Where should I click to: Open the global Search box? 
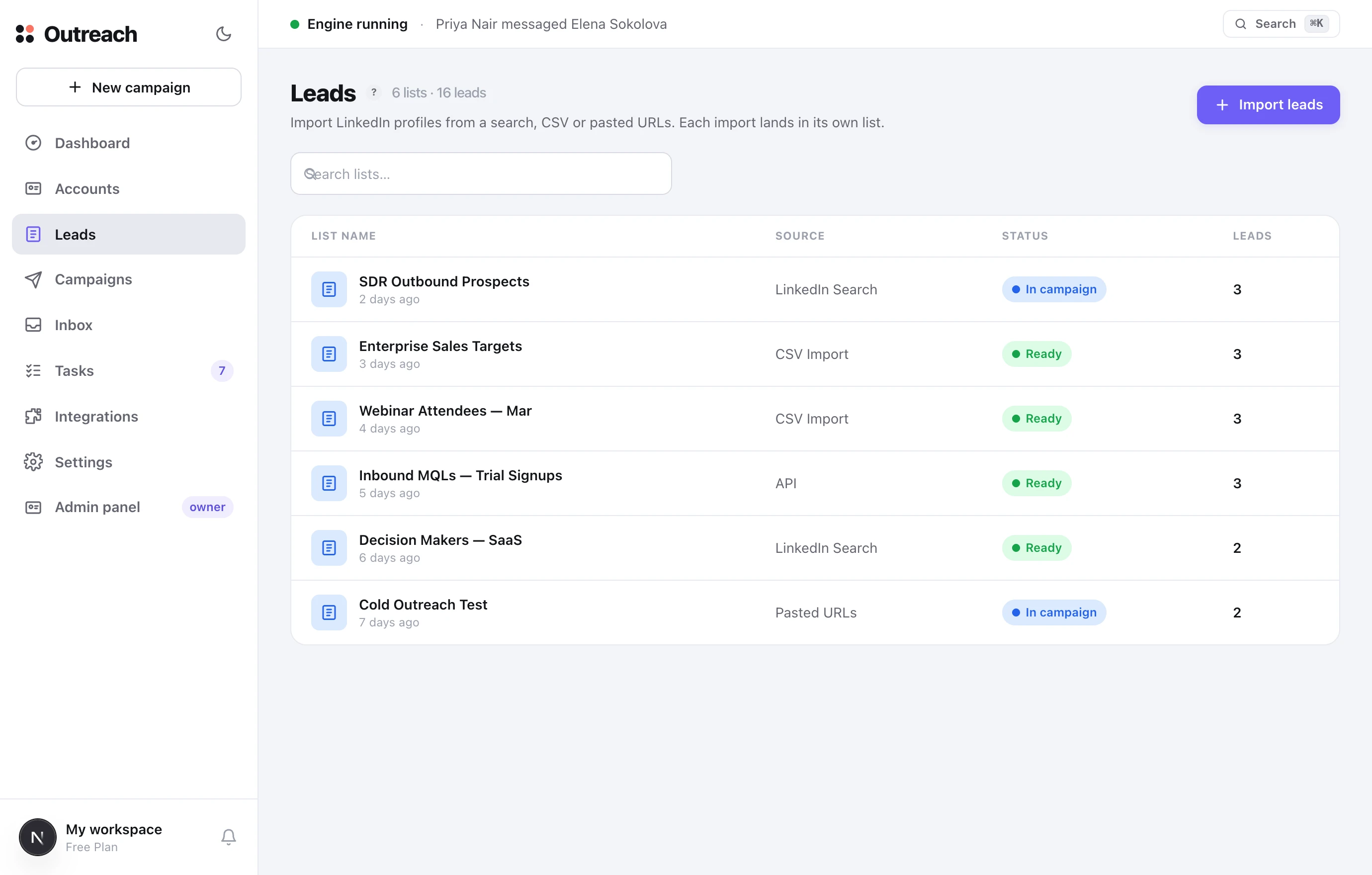pos(1281,24)
